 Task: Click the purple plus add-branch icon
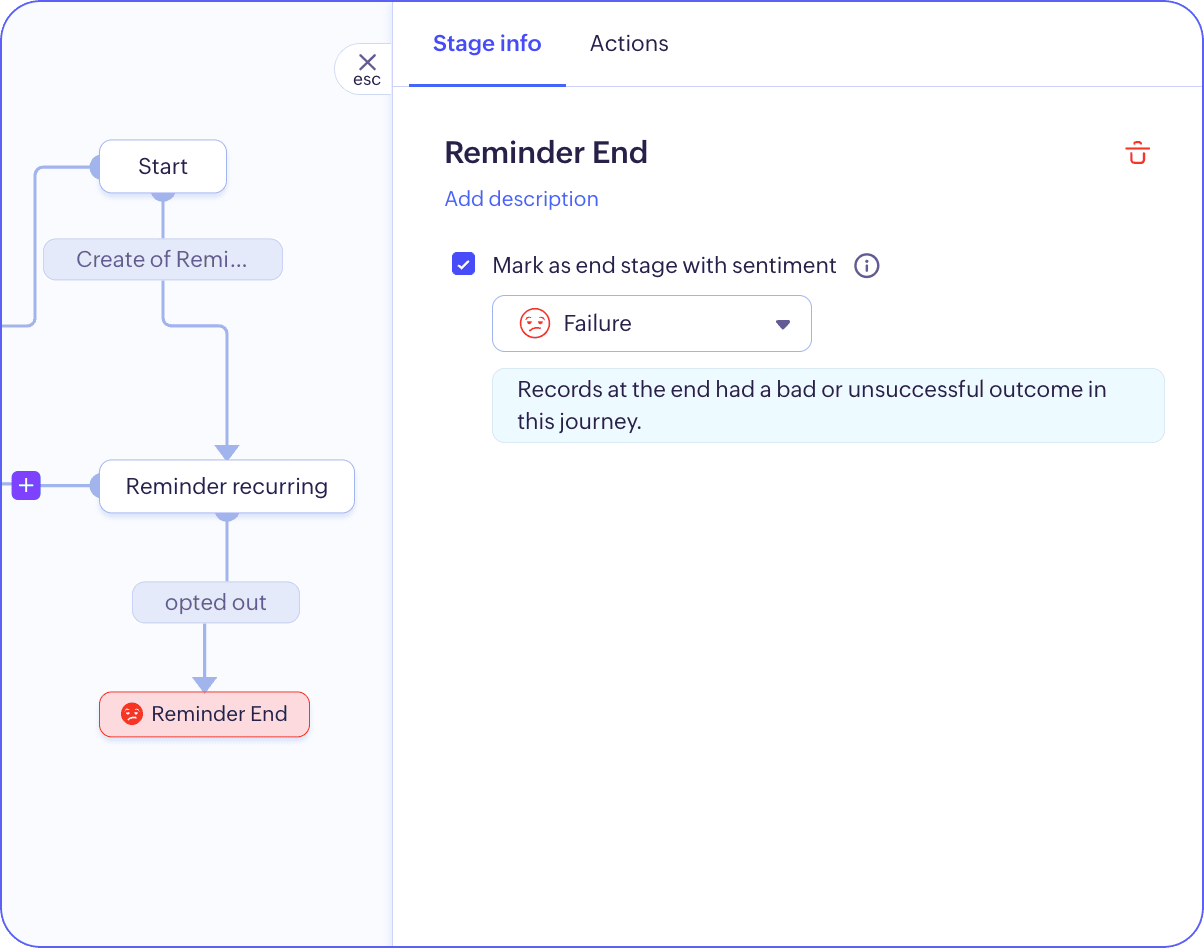click(x=26, y=487)
